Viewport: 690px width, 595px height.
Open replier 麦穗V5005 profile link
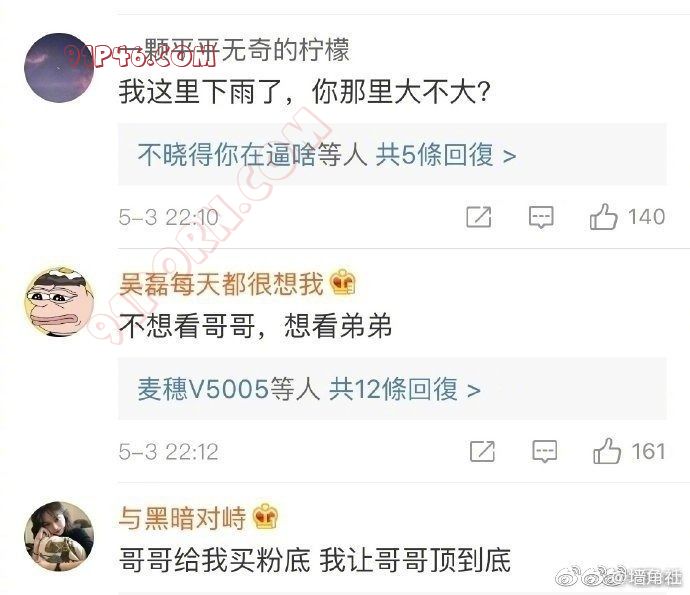click(x=203, y=389)
